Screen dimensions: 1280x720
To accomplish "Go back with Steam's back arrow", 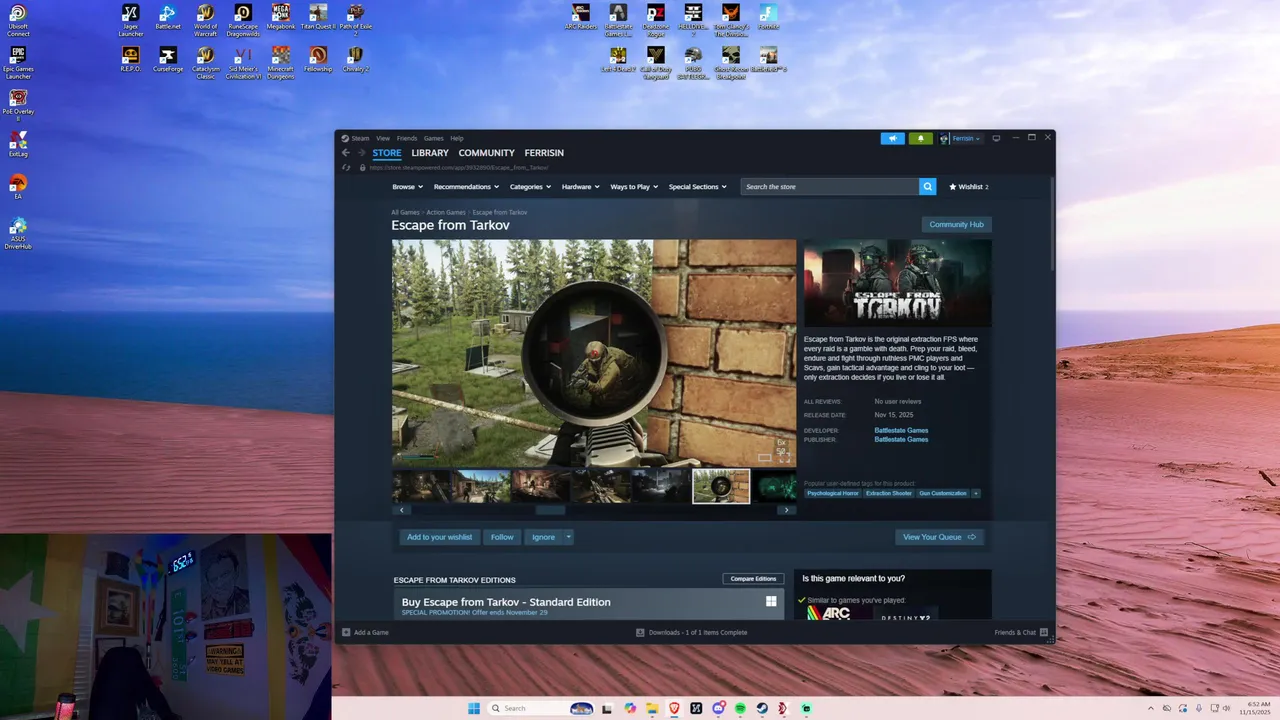I will click(346, 153).
